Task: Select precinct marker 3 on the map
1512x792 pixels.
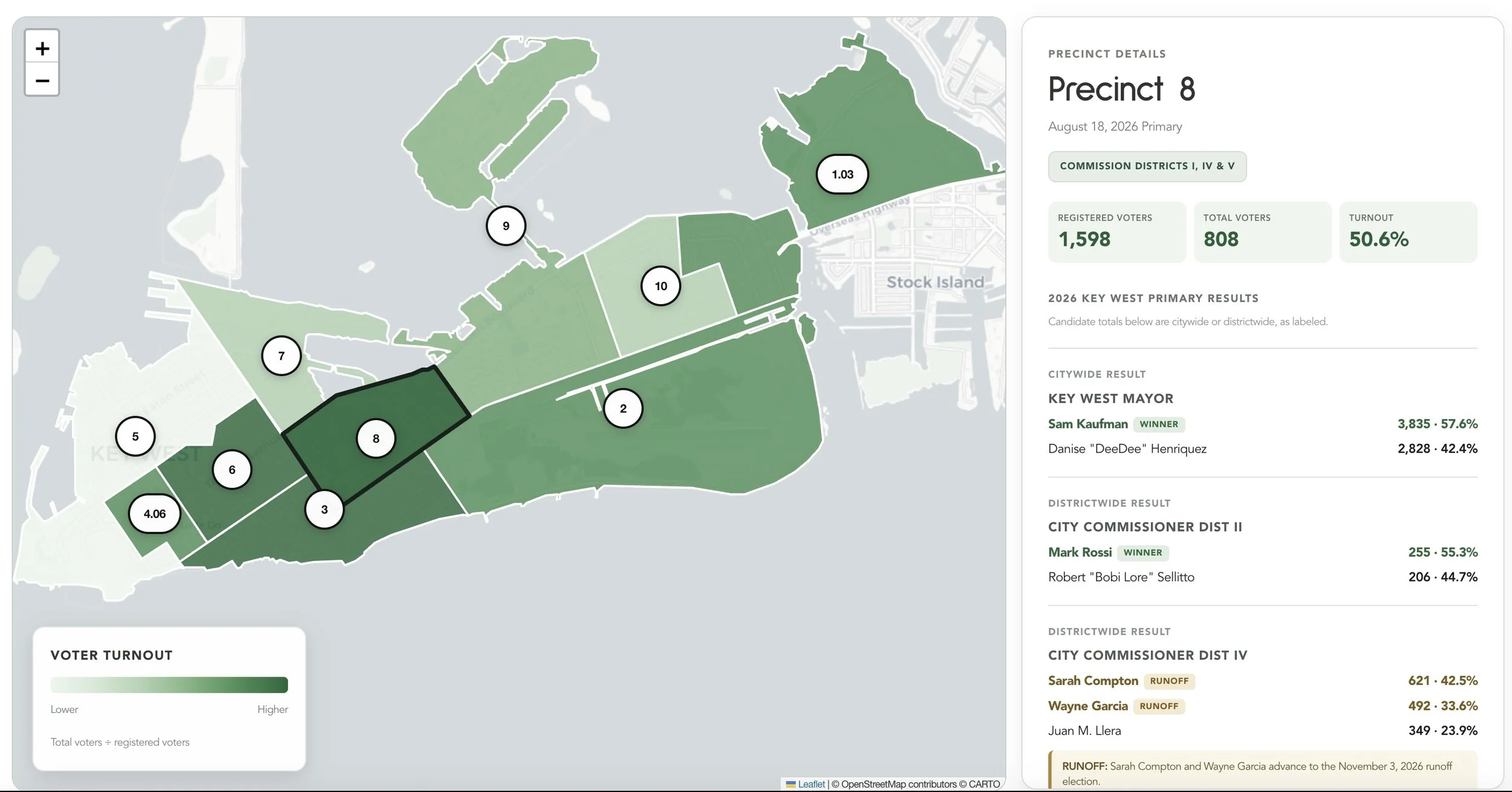Action: pyautogui.click(x=325, y=509)
